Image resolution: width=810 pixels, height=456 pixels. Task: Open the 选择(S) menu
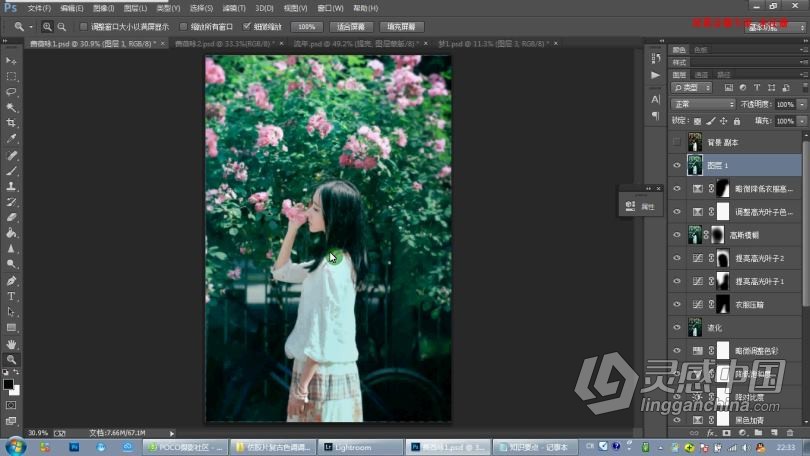click(201, 8)
